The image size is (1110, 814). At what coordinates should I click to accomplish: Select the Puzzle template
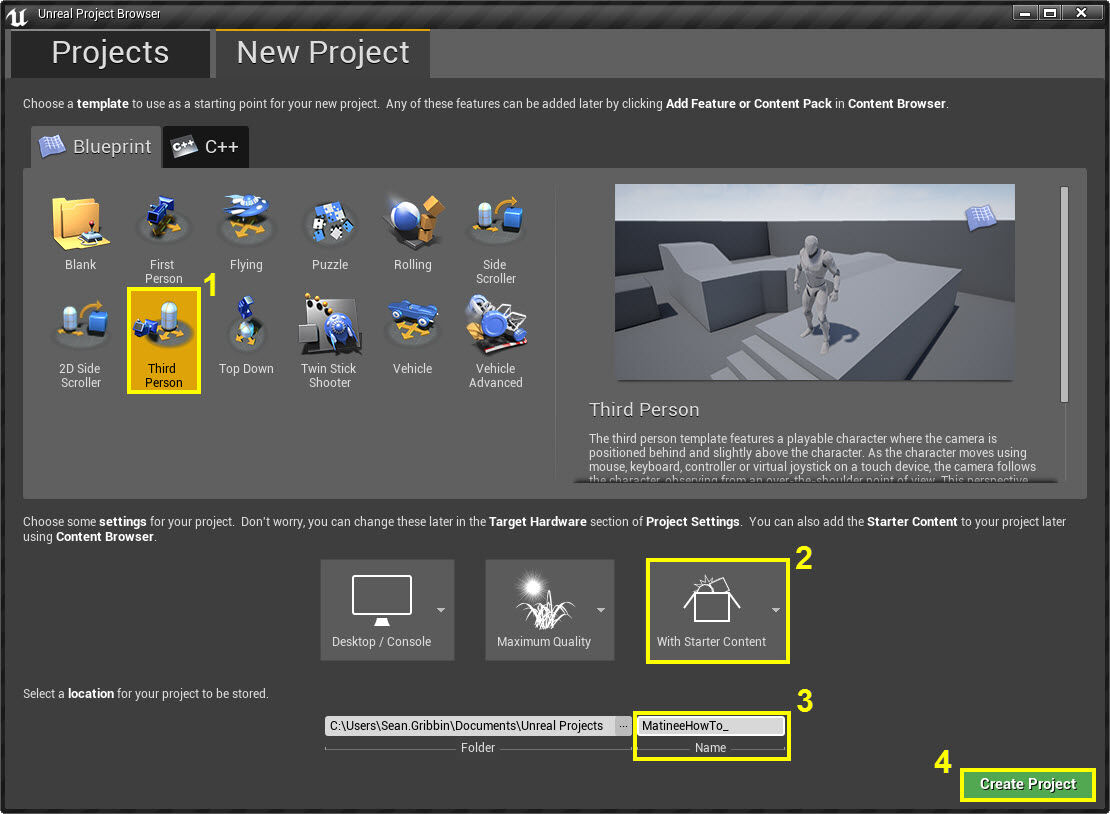coord(330,232)
